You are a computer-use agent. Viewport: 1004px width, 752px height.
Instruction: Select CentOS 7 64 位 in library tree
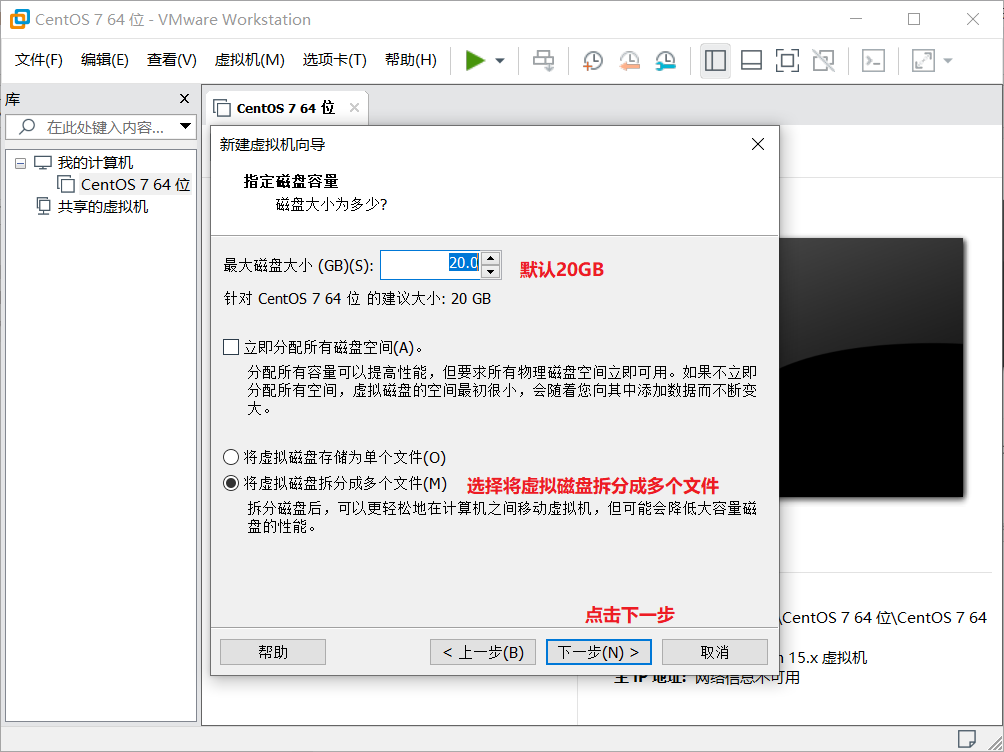(x=135, y=184)
